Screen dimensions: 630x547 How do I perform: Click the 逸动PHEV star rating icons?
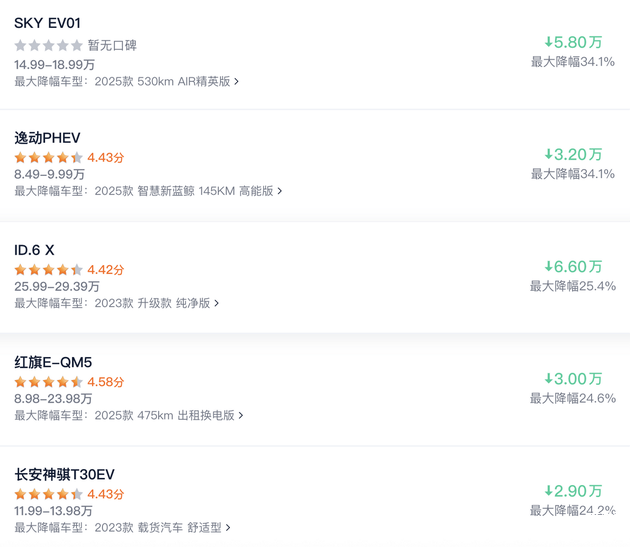[48, 157]
